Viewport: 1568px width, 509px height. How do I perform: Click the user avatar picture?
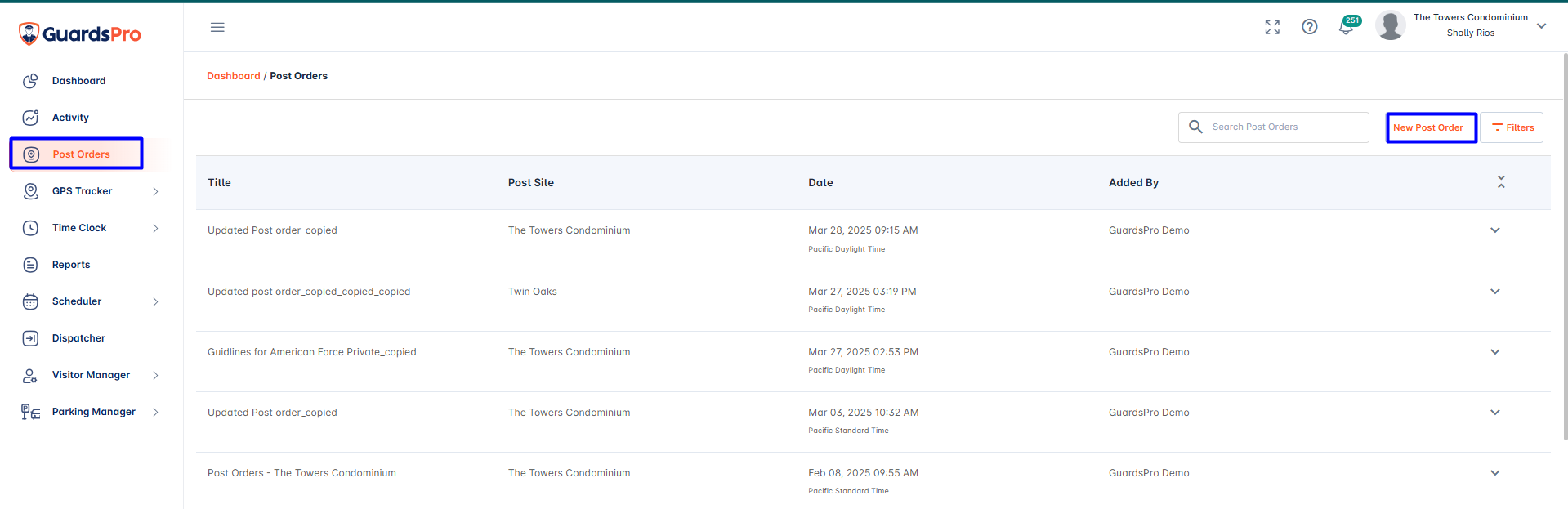click(1391, 25)
